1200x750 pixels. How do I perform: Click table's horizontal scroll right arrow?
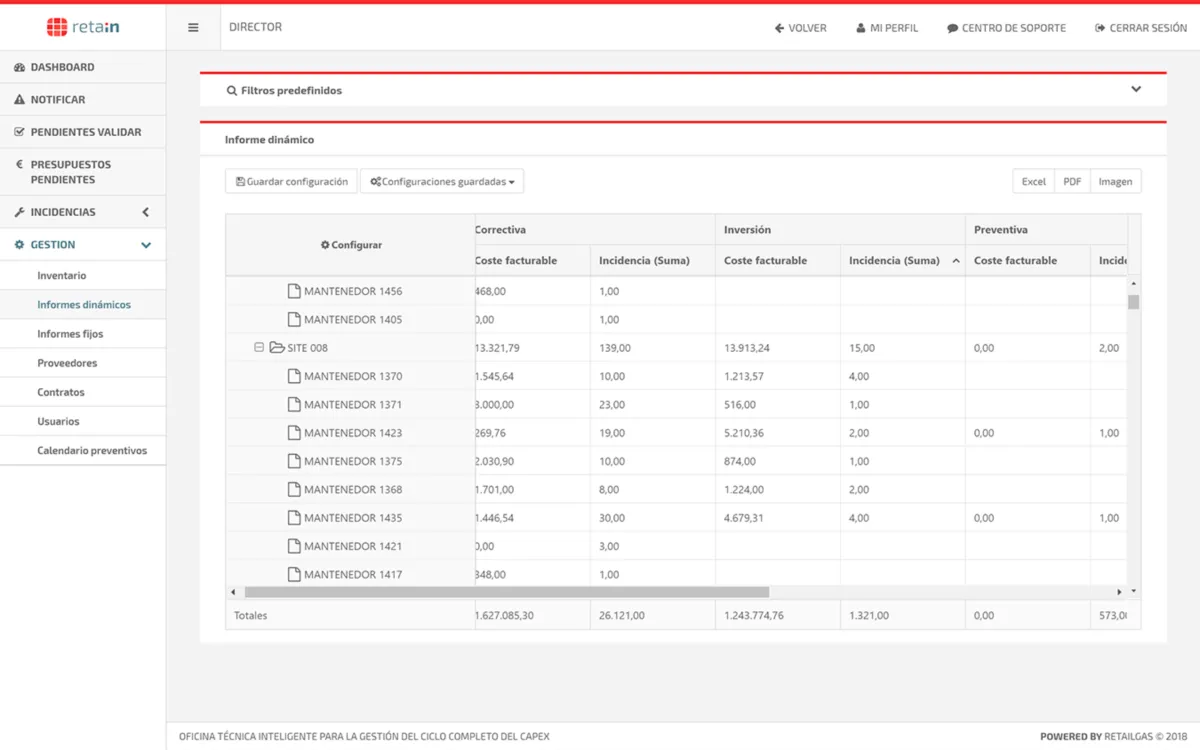coord(1120,592)
